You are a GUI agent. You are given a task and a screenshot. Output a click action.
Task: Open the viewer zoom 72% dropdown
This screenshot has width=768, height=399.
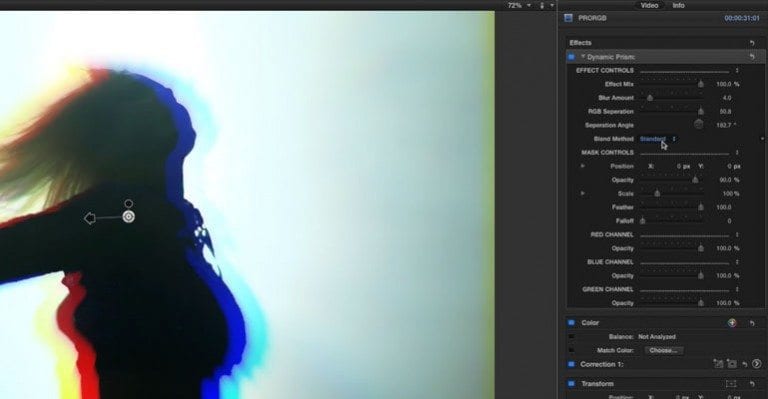tap(518, 5)
